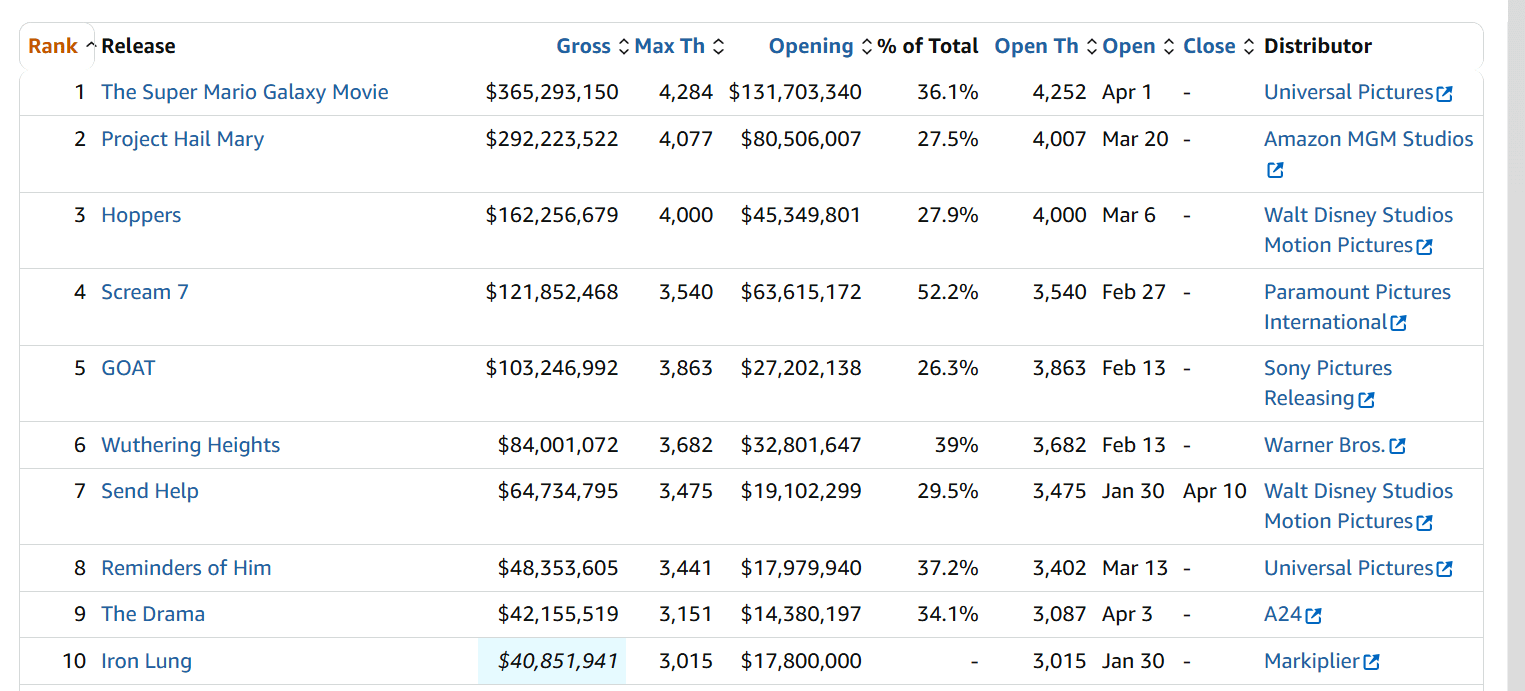The image size is (1525, 691).
Task: Sort table by Opening column
Action: pyautogui.click(x=811, y=46)
